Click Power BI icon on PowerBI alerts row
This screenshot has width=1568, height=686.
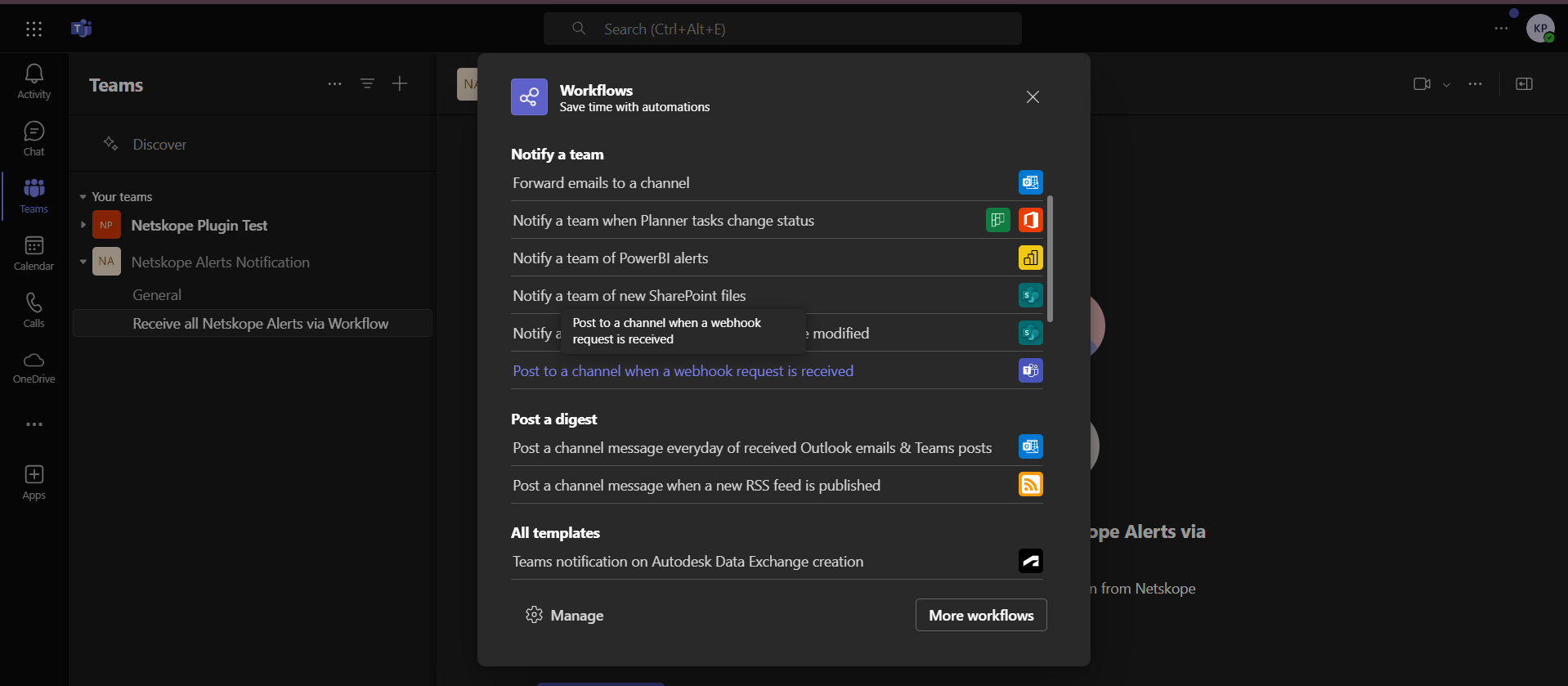tap(1030, 258)
